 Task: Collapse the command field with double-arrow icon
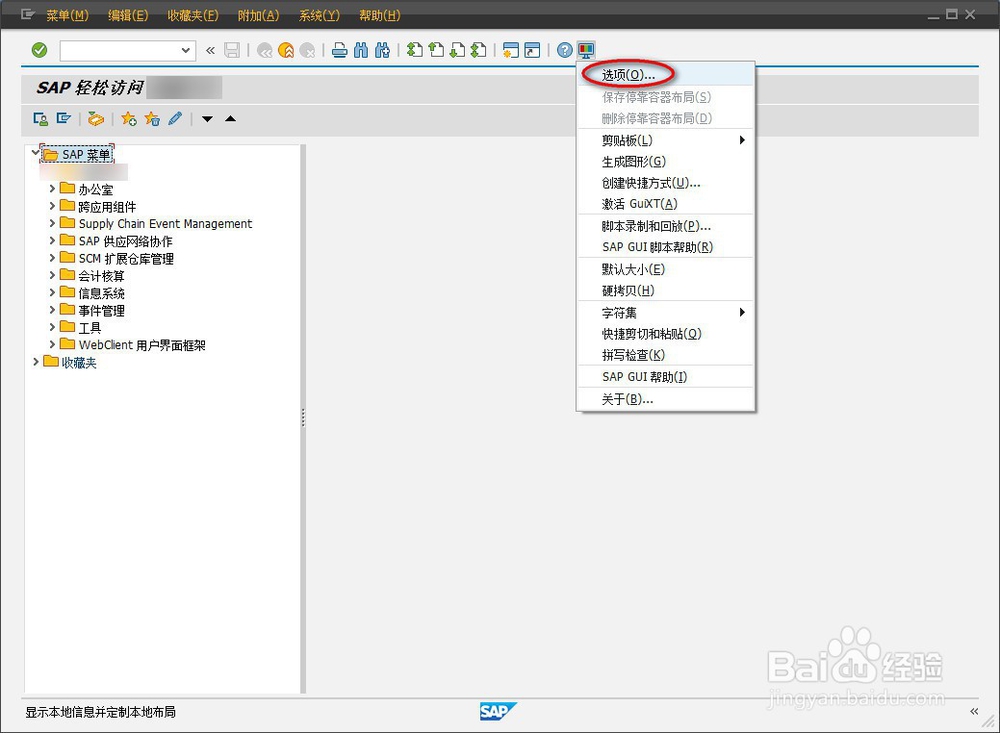point(210,50)
